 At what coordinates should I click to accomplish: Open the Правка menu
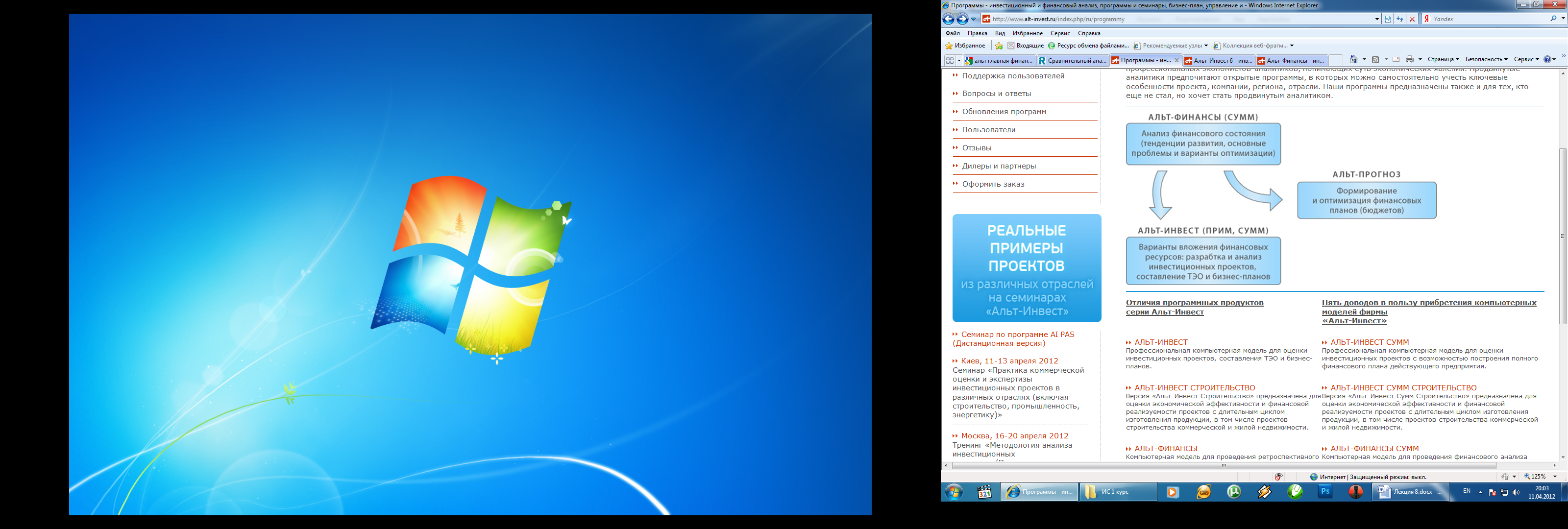pos(977,33)
